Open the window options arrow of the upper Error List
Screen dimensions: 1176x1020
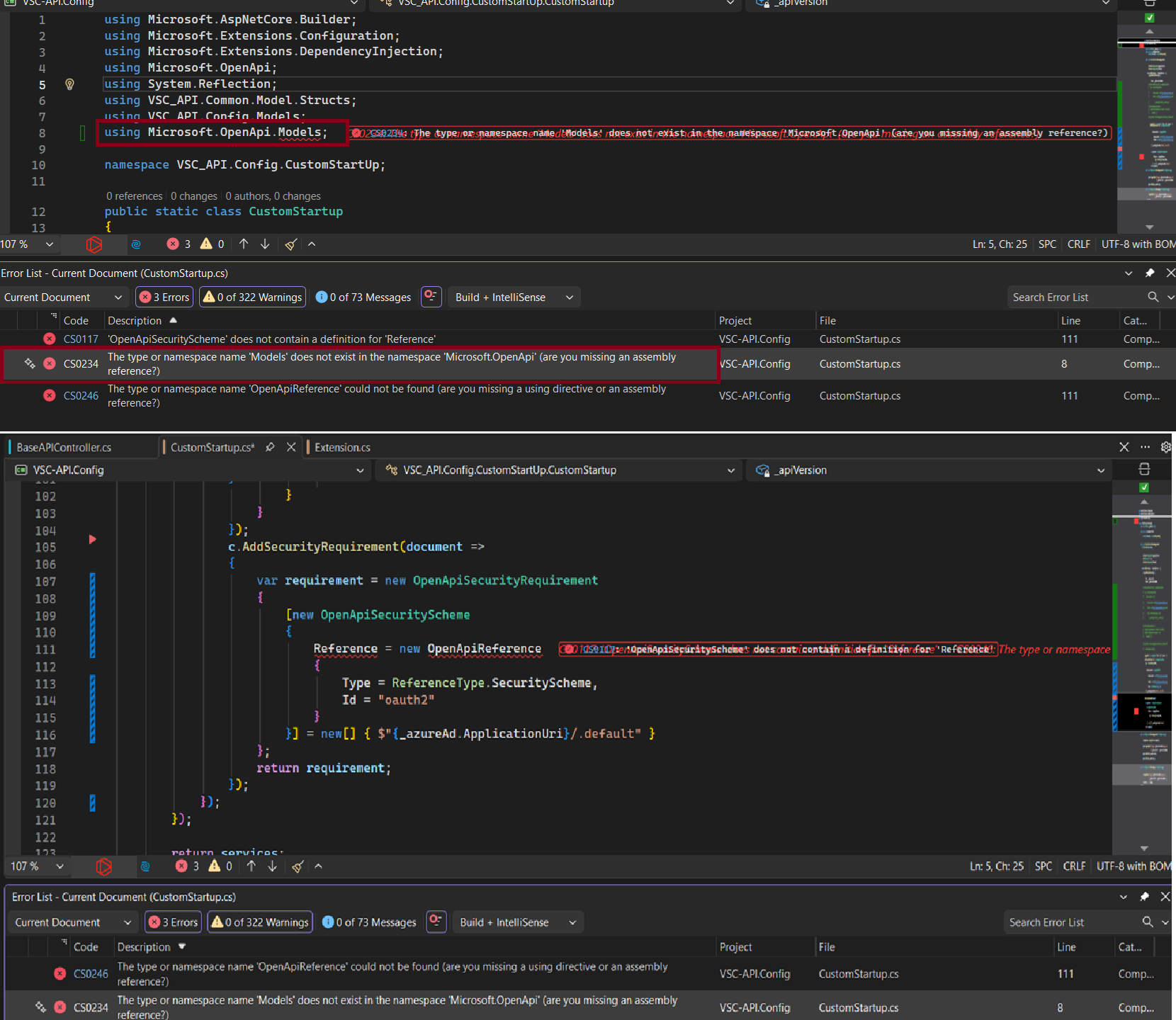point(1129,273)
